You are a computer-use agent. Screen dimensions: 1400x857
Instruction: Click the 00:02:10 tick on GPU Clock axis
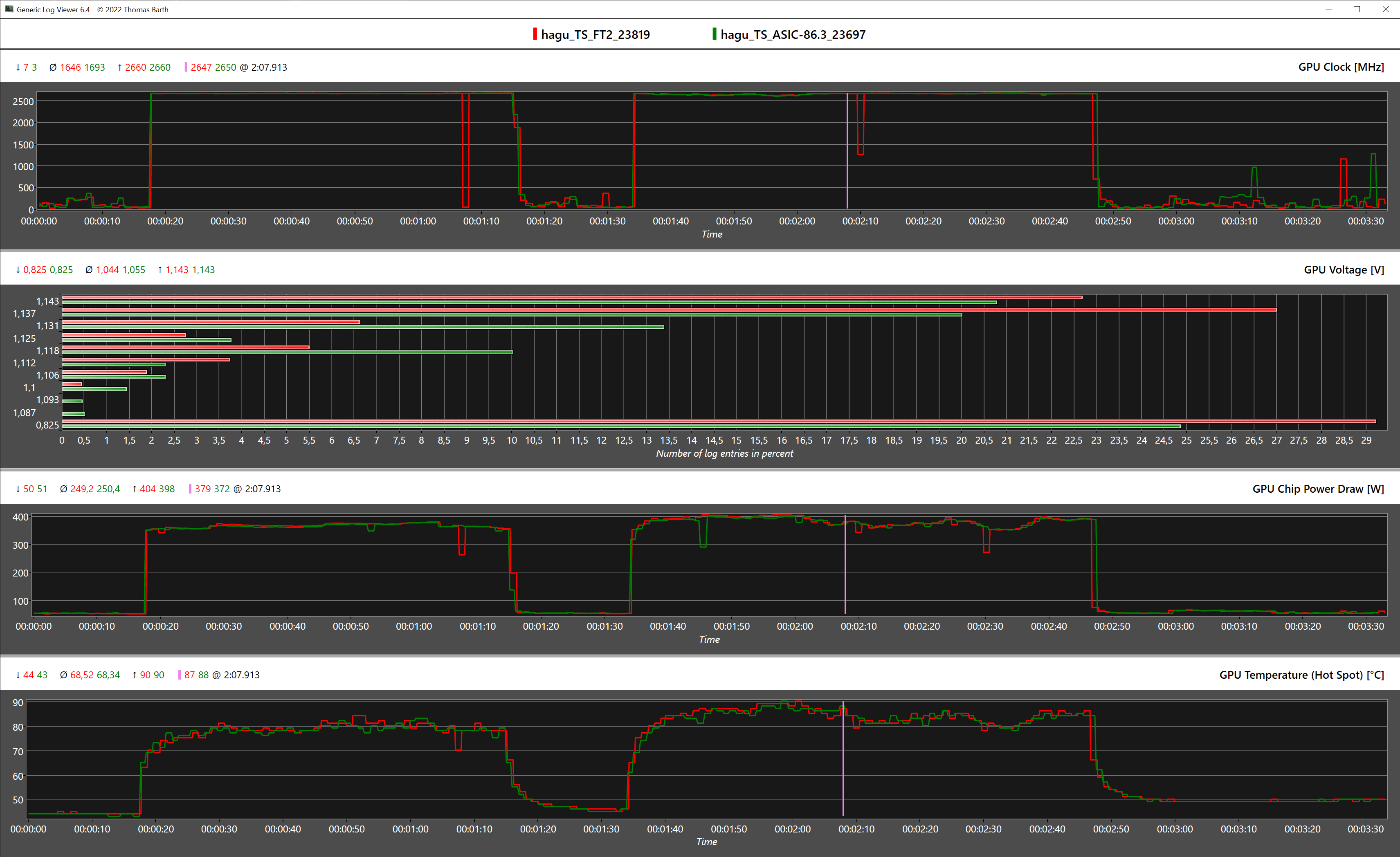[860, 221]
